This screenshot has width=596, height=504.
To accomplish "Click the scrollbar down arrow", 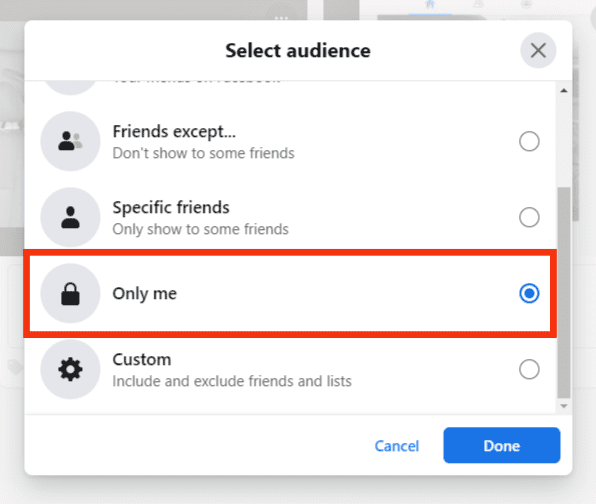I will (x=564, y=406).
